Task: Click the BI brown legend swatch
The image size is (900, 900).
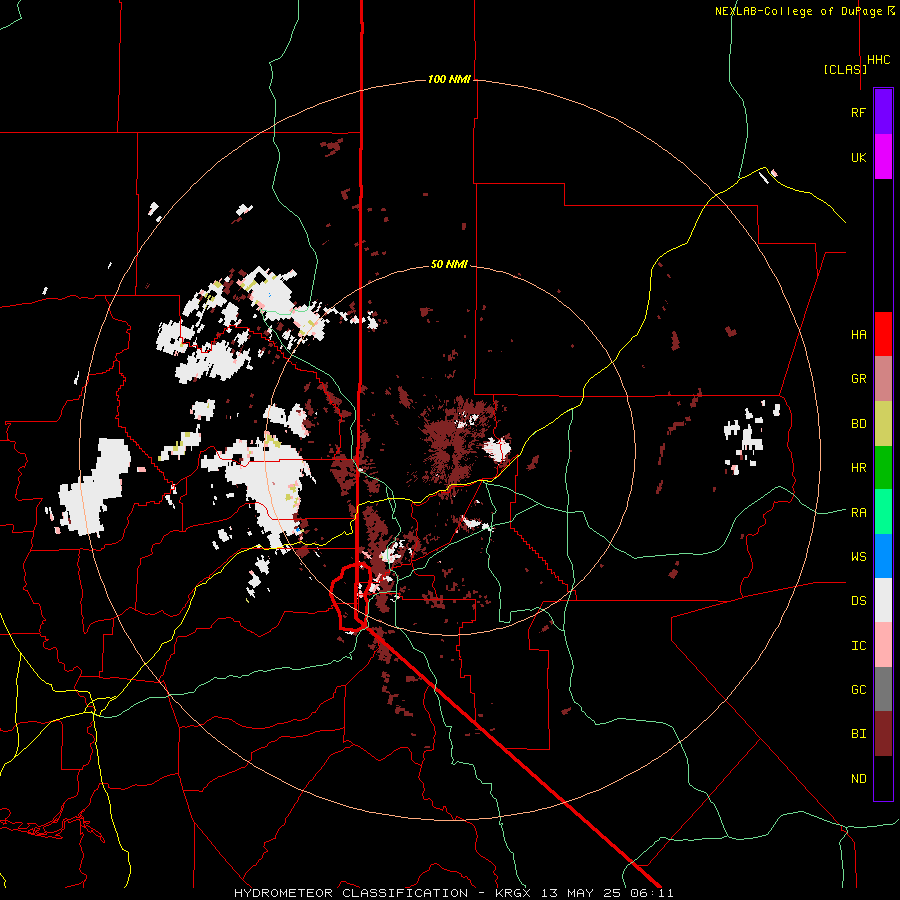Action: pos(883,734)
